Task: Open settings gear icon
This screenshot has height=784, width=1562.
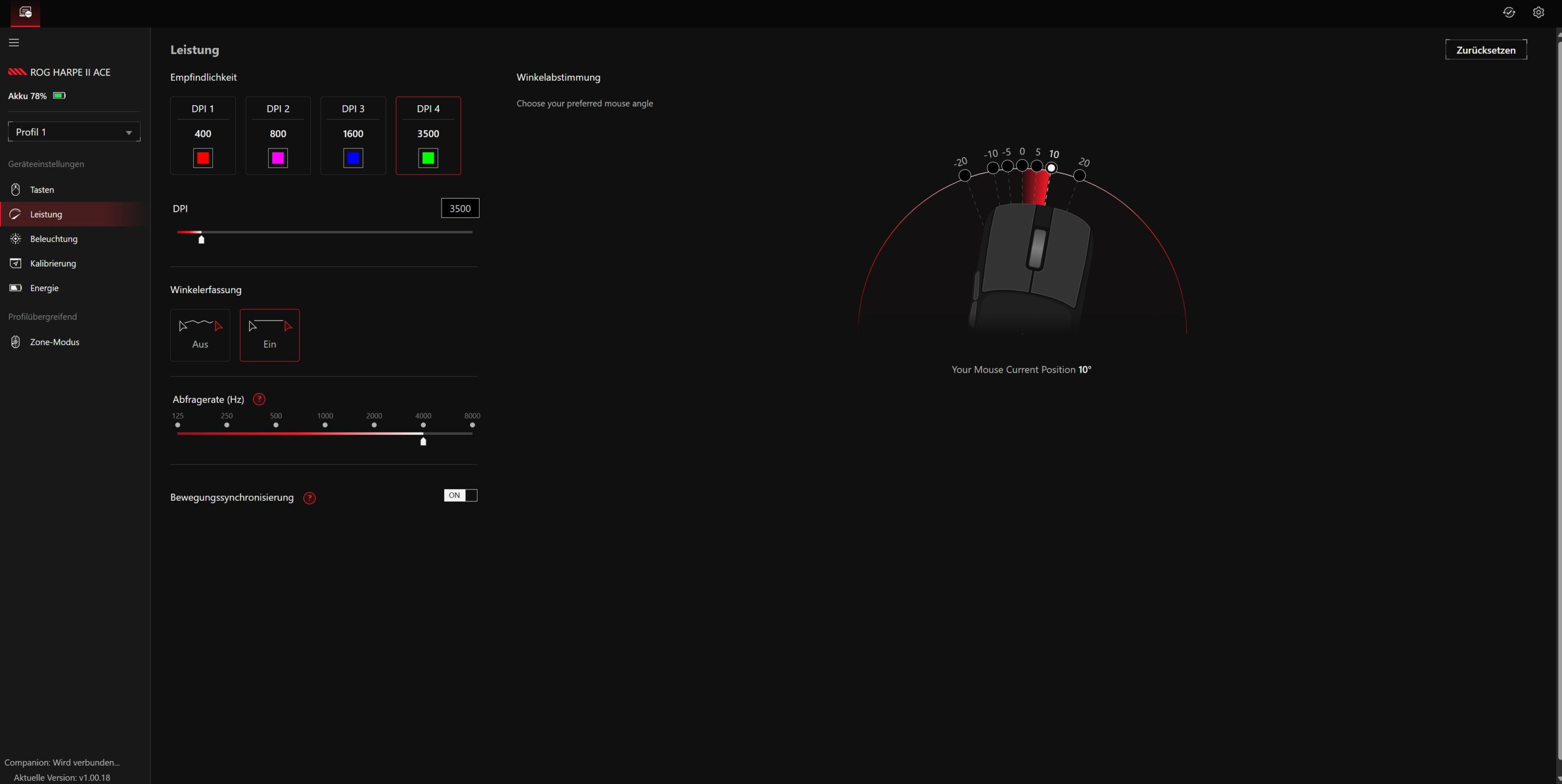Action: point(1539,12)
